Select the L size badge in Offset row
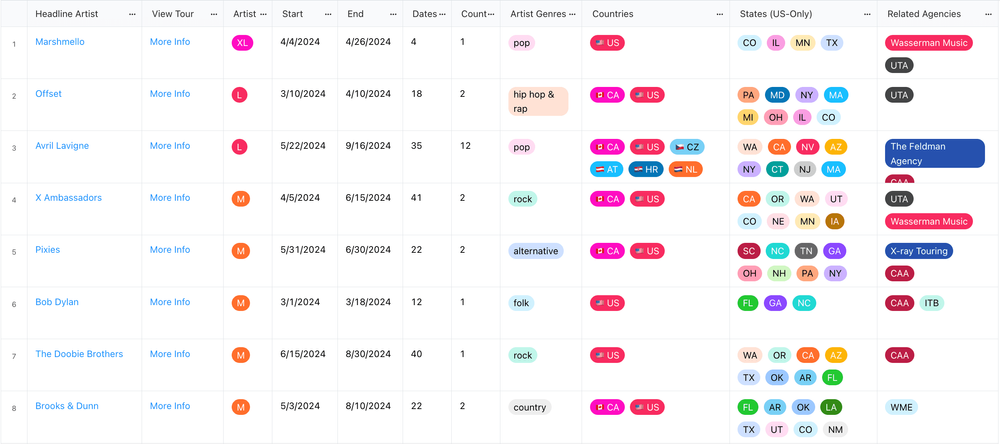 coord(239,95)
